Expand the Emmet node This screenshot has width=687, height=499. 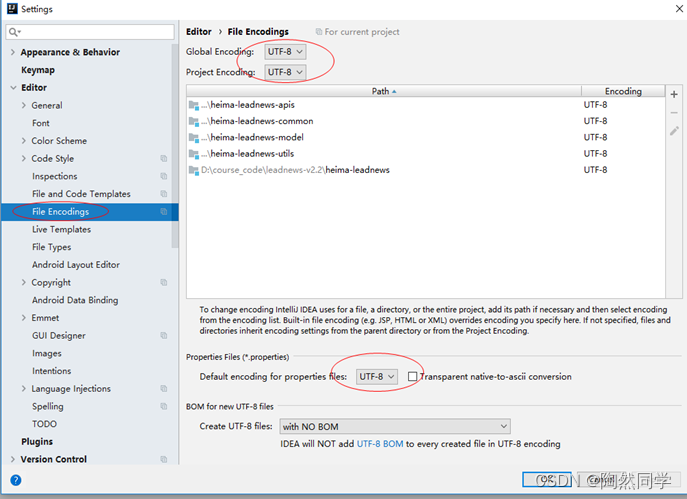point(24,318)
